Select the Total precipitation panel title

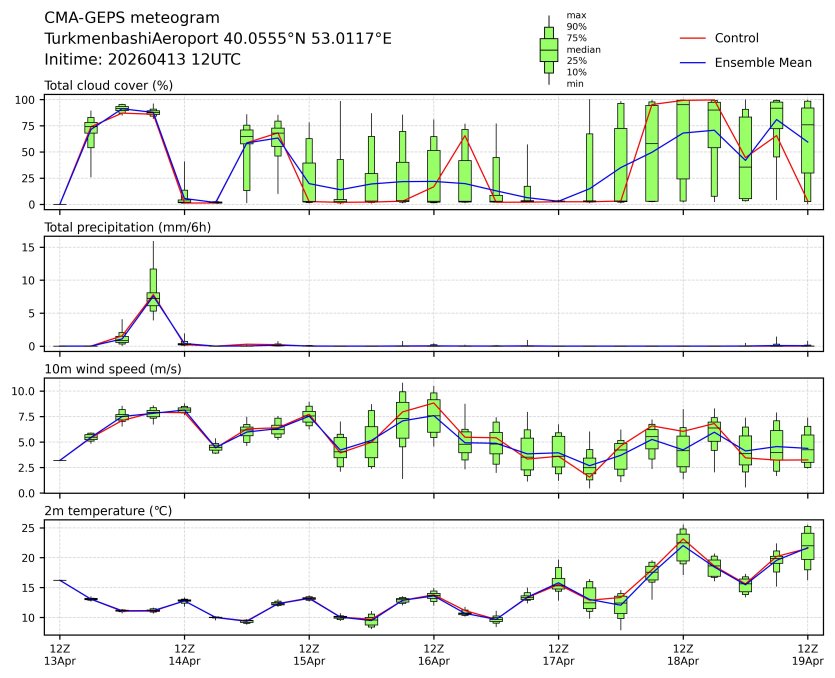tap(120, 227)
